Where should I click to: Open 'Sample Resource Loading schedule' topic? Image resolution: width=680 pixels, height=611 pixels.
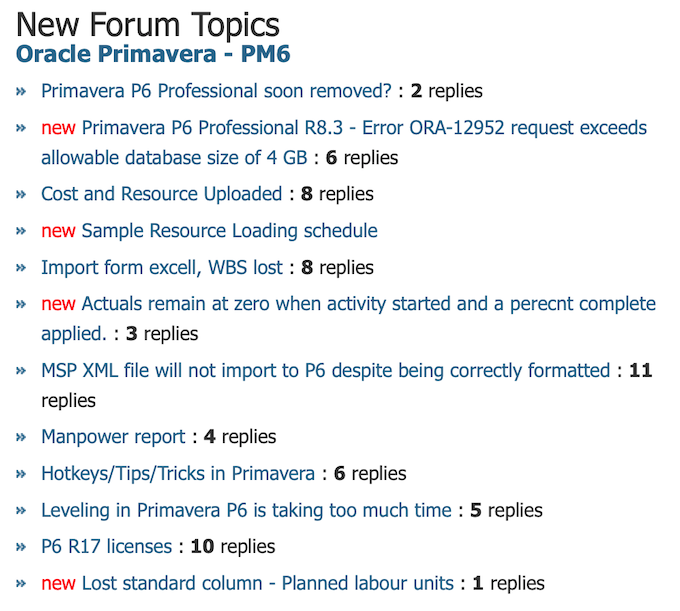pyautogui.click(x=229, y=231)
